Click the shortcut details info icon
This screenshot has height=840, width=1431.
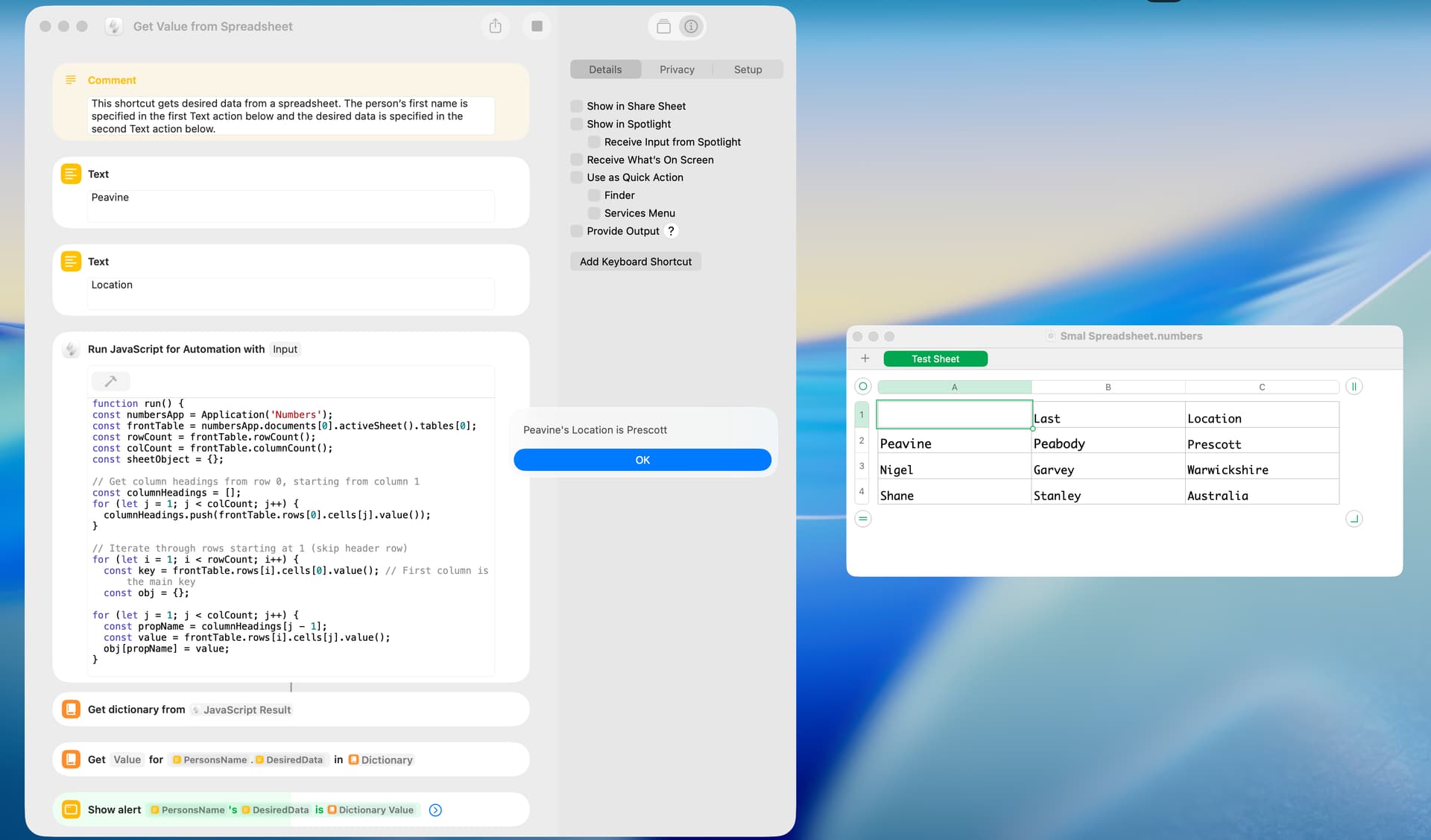click(691, 27)
